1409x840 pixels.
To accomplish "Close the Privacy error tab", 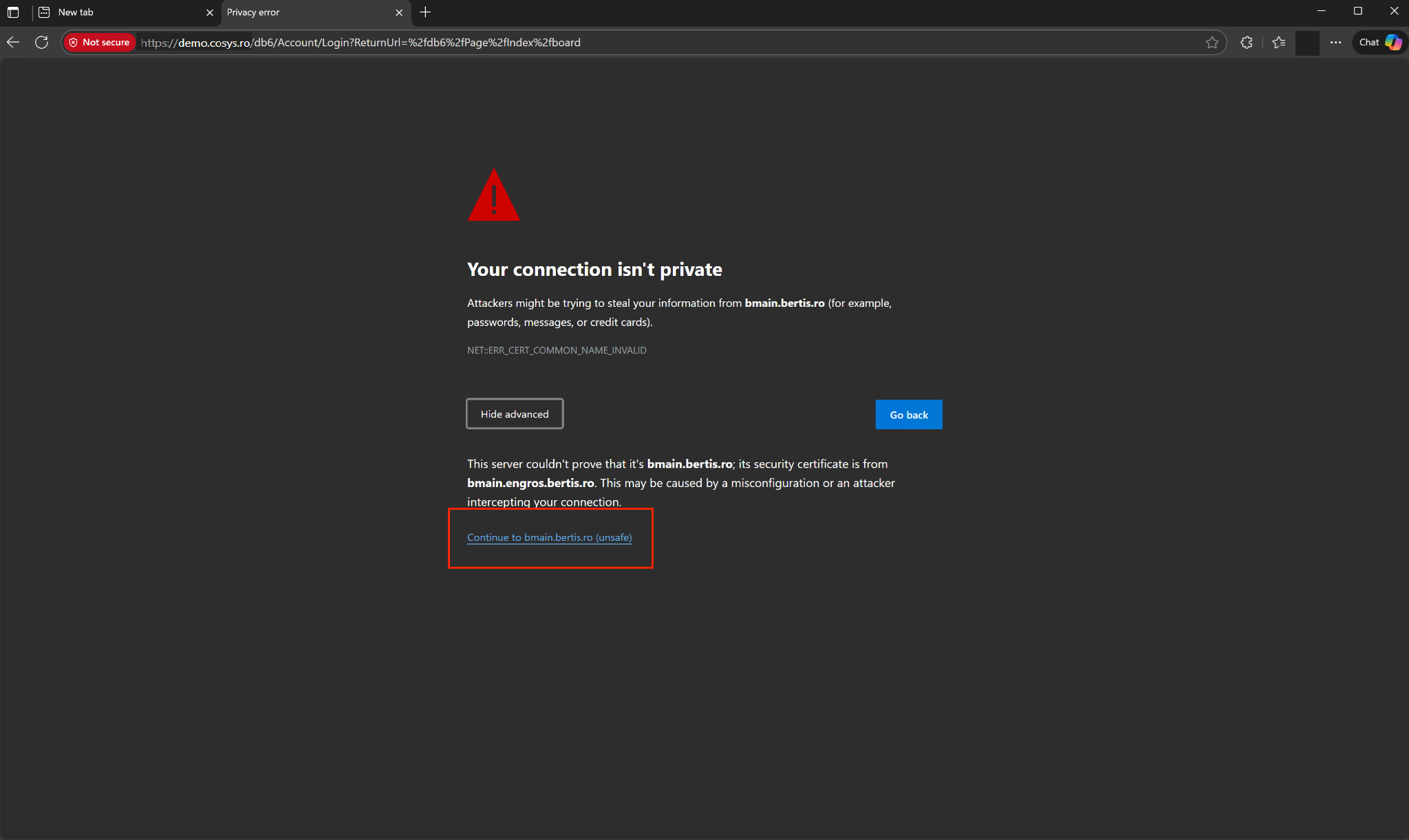I will pos(399,12).
